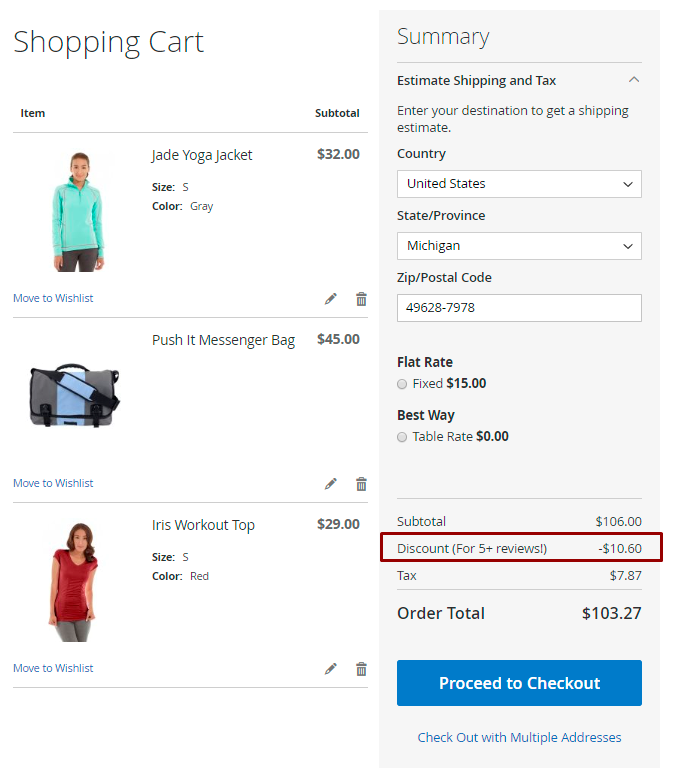The width and height of the screenshot is (684, 778).
Task: Open the Iris Workout Top product name link
Action: (x=203, y=525)
